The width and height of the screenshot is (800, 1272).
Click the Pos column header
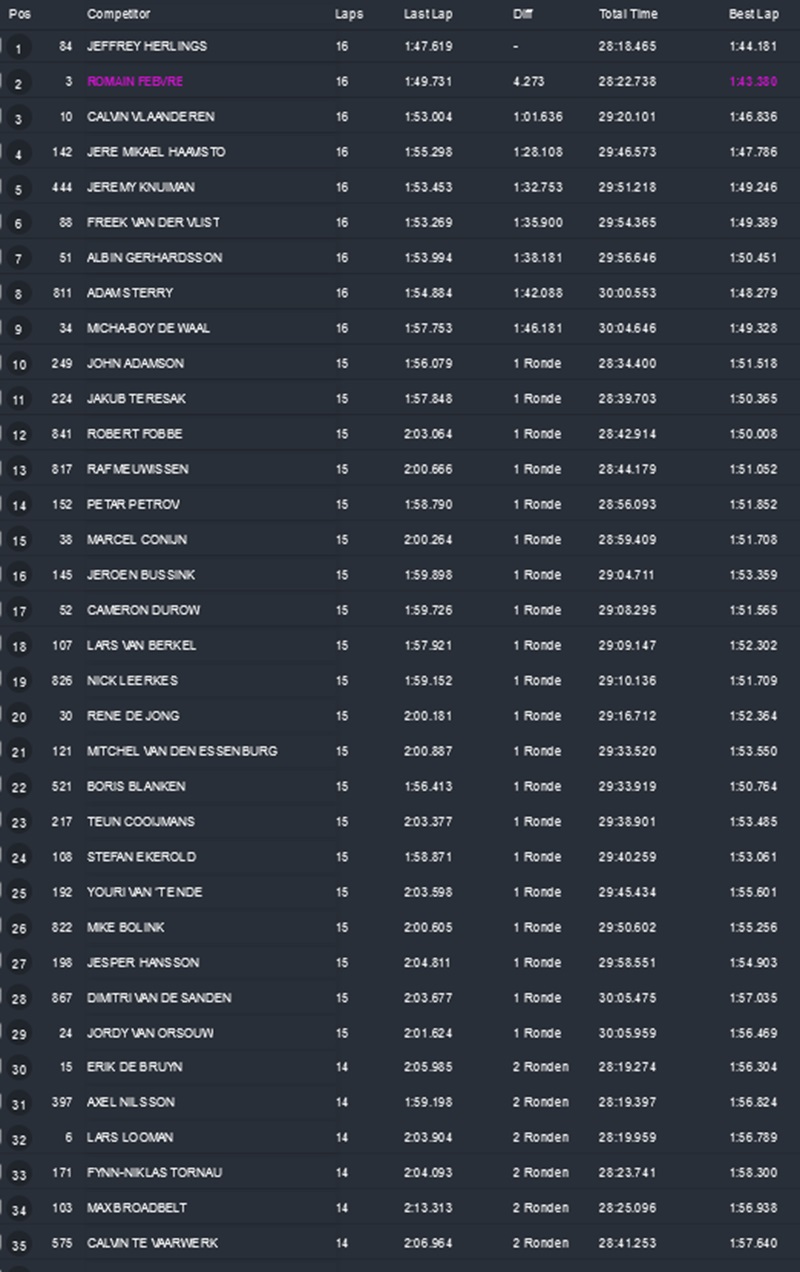18,15
